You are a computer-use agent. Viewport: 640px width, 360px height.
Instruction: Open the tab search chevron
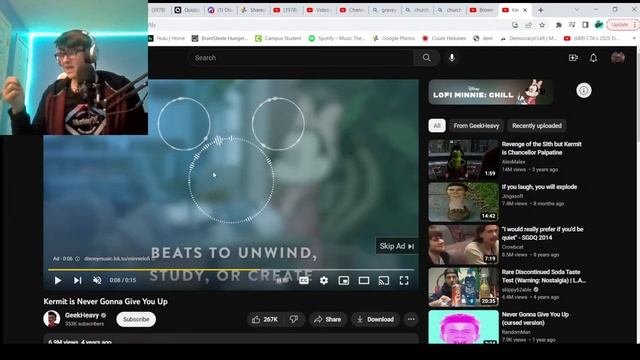point(576,10)
